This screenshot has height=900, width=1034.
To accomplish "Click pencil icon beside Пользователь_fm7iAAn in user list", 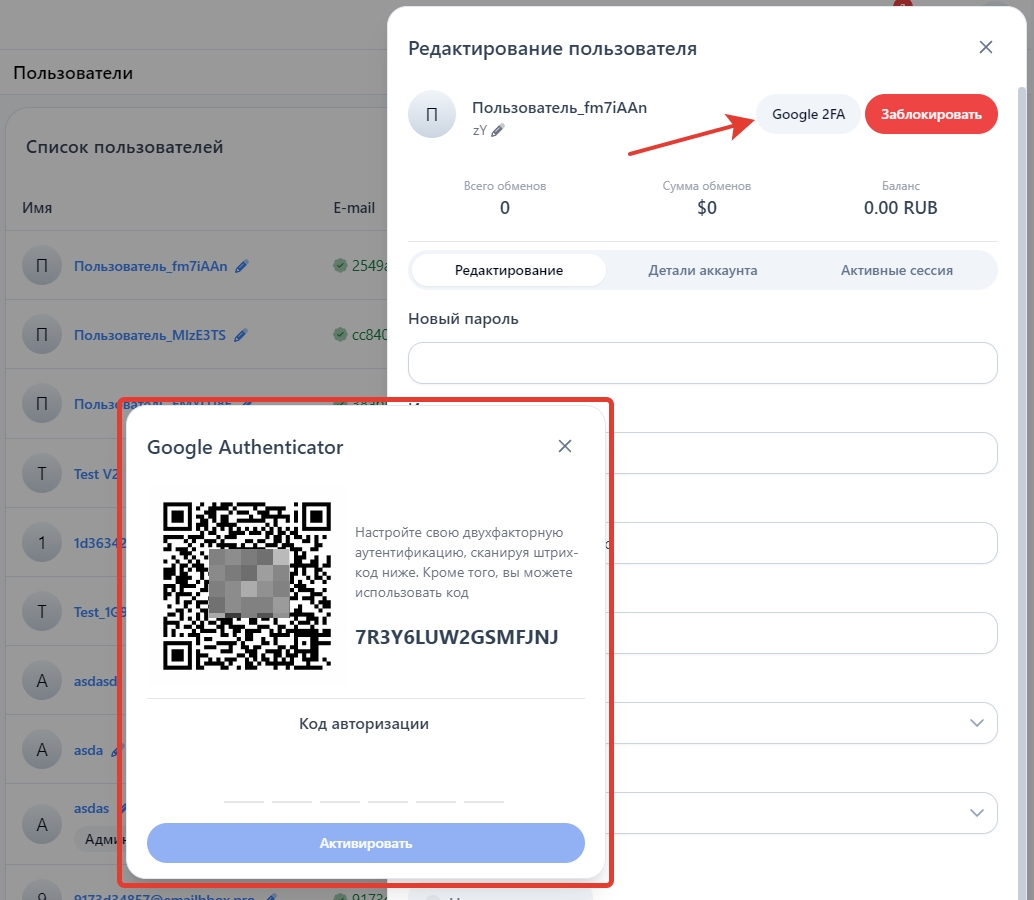I will point(242,266).
